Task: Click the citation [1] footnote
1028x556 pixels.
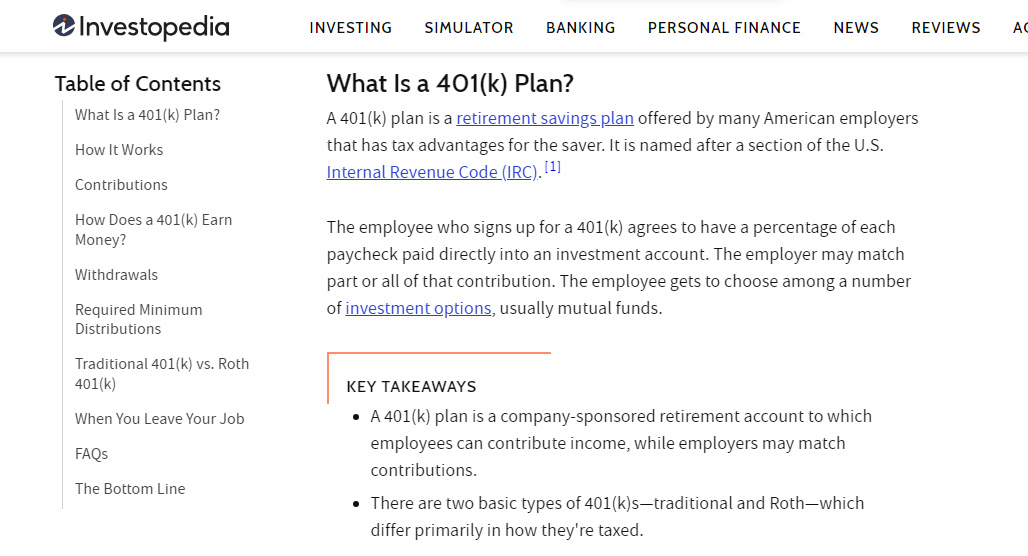Action: [x=553, y=167]
